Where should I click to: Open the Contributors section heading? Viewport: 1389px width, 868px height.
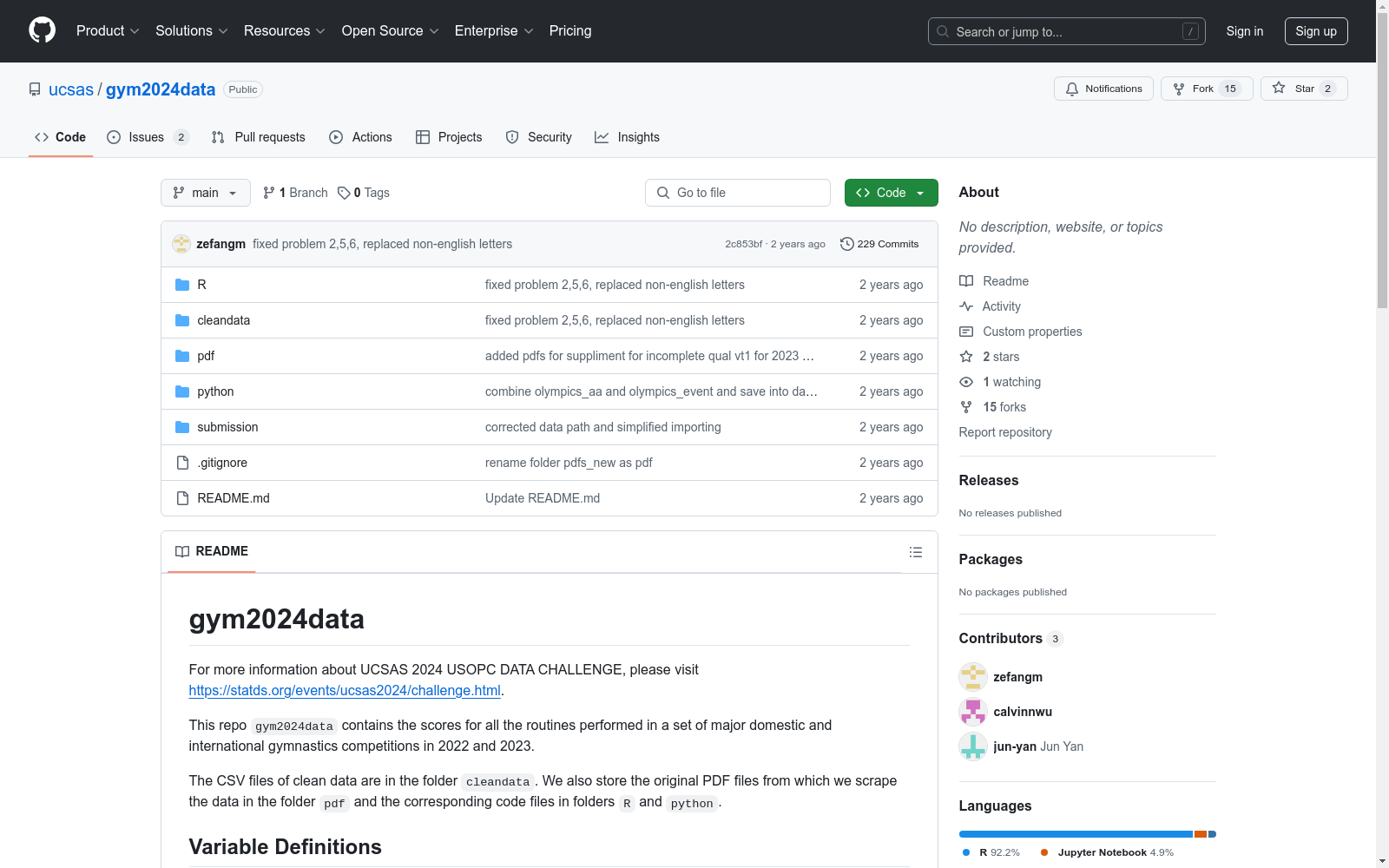point(1011,639)
